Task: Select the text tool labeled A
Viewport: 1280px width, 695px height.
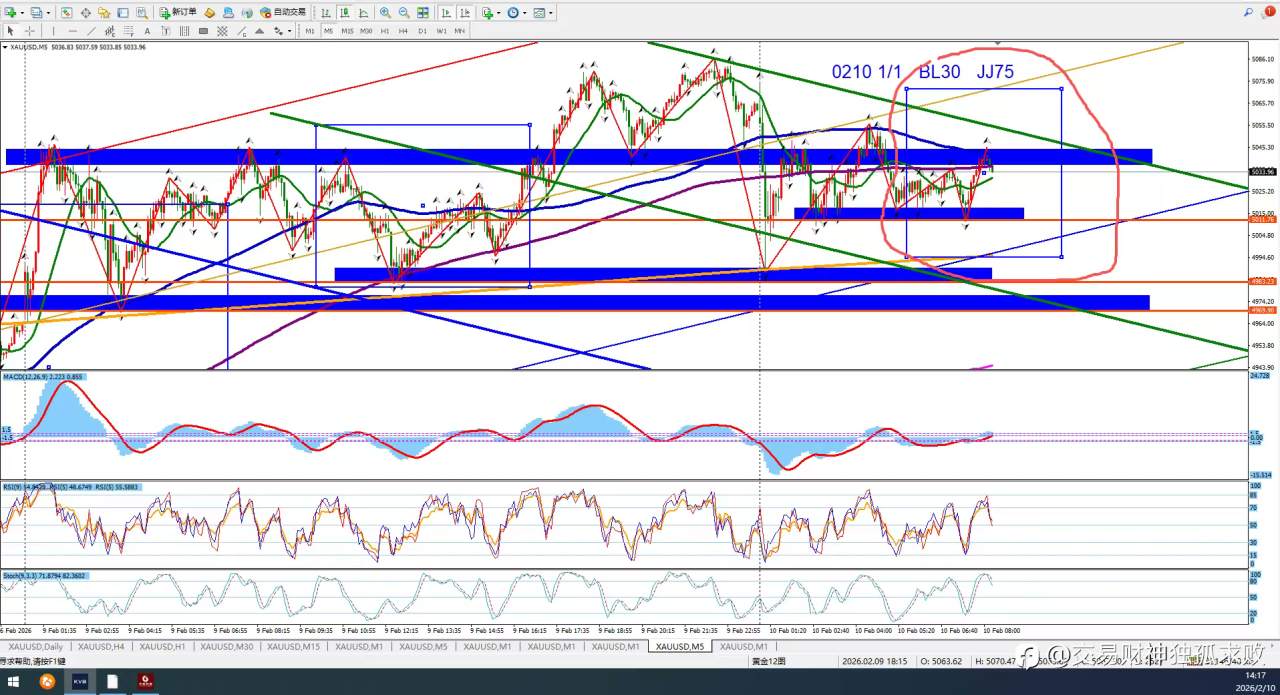Action: pyautogui.click(x=147, y=31)
